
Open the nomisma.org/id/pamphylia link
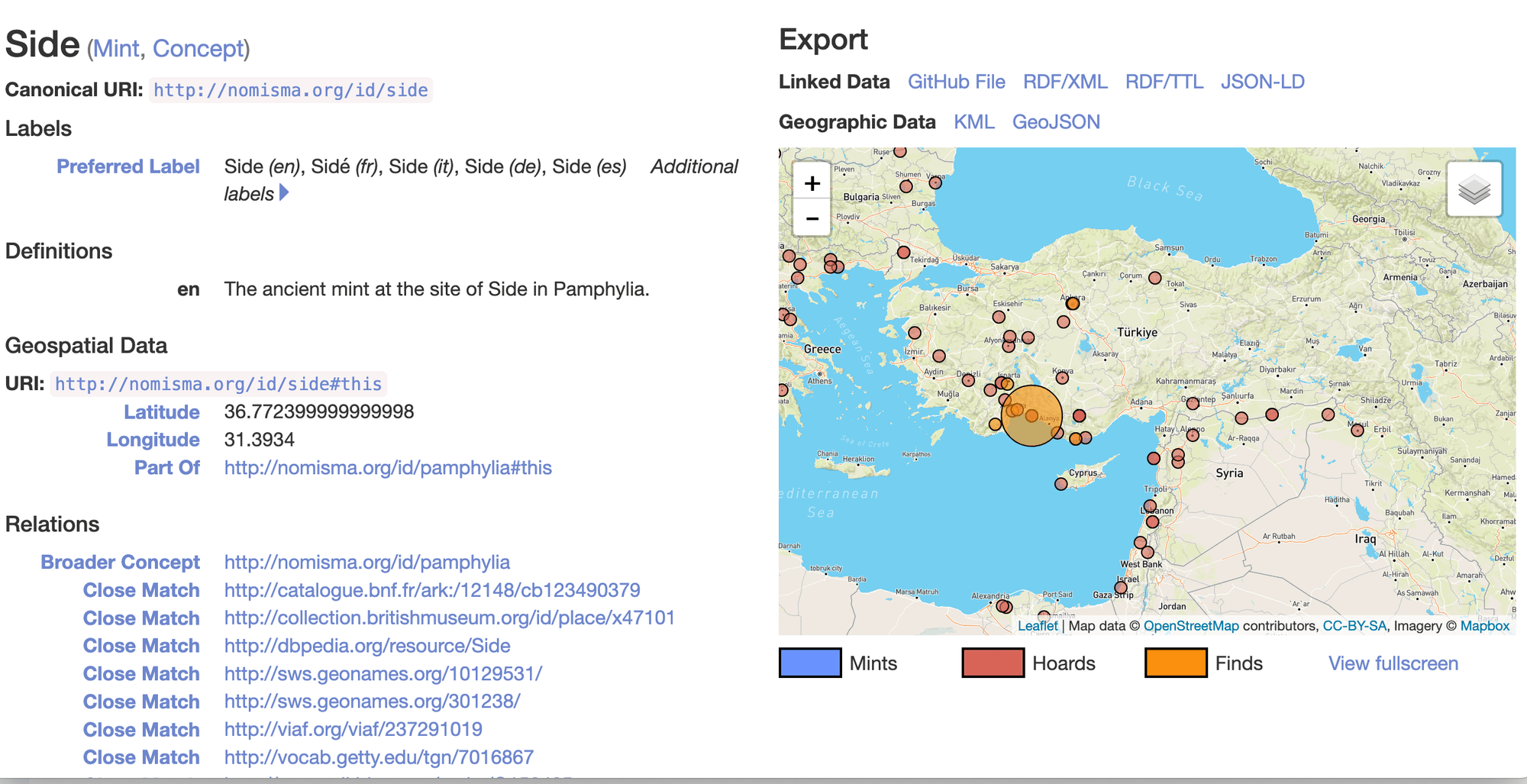point(367,563)
